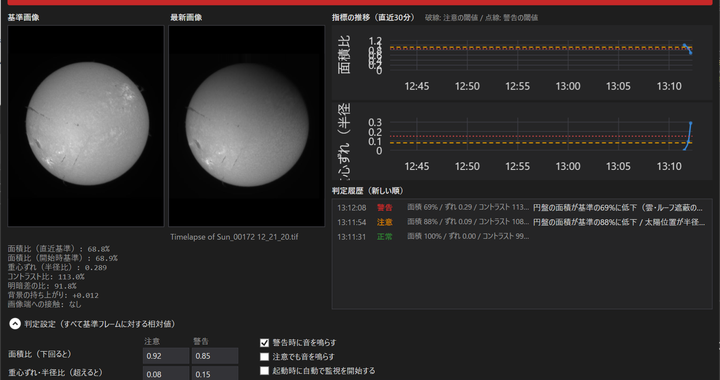Click the 画像端への接触: なし reading
Image resolution: width=720 pixels, height=380 pixels.
click(x=45, y=304)
